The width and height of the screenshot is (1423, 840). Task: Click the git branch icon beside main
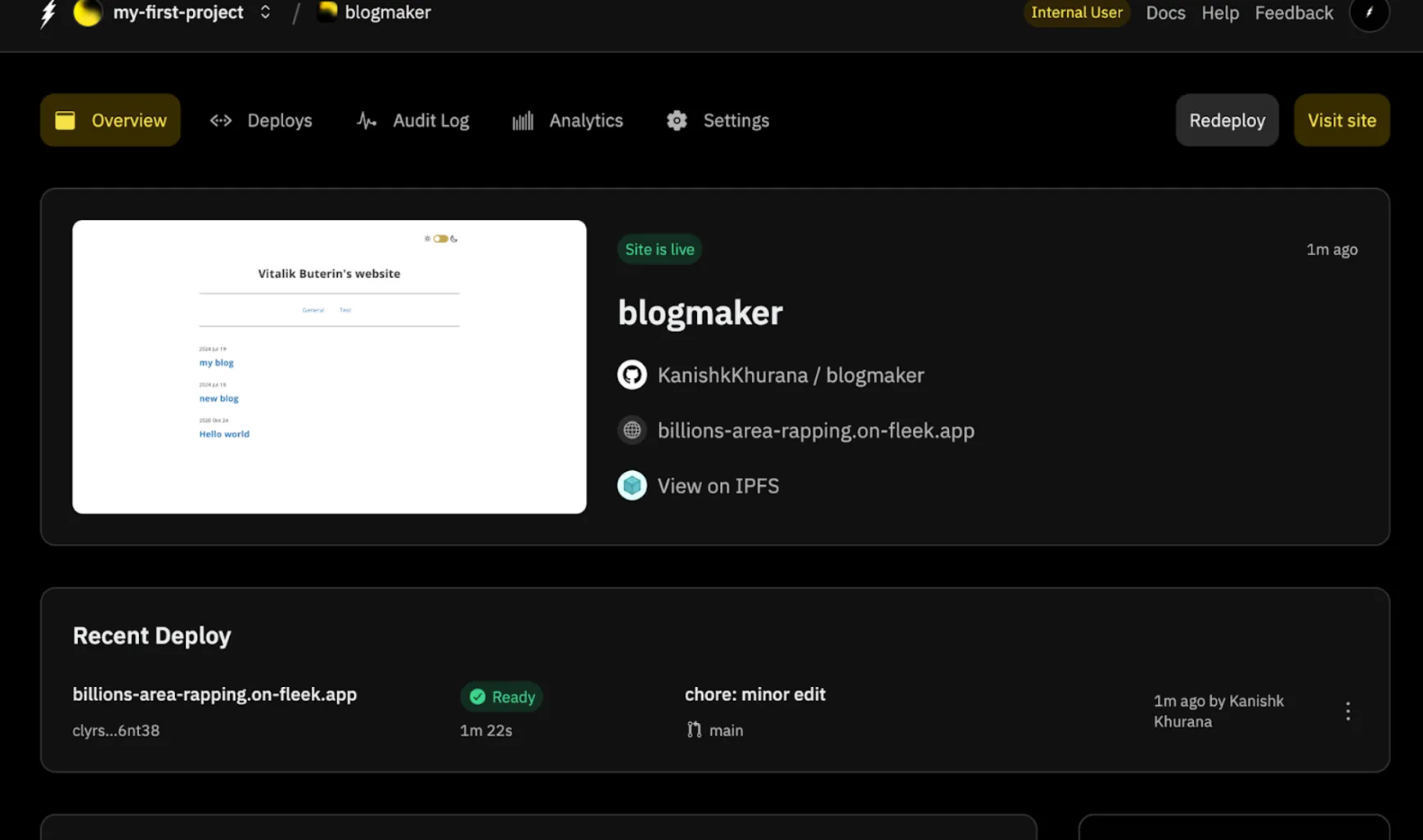pos(694,730)
